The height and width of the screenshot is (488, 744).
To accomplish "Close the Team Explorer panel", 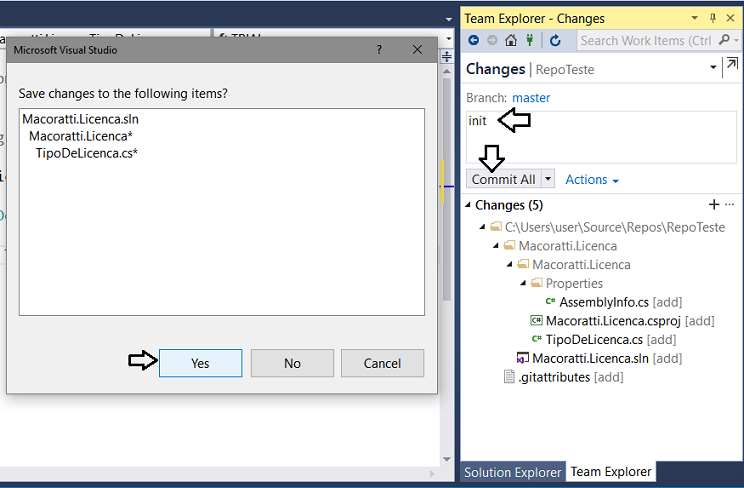I will click(731, 18).
